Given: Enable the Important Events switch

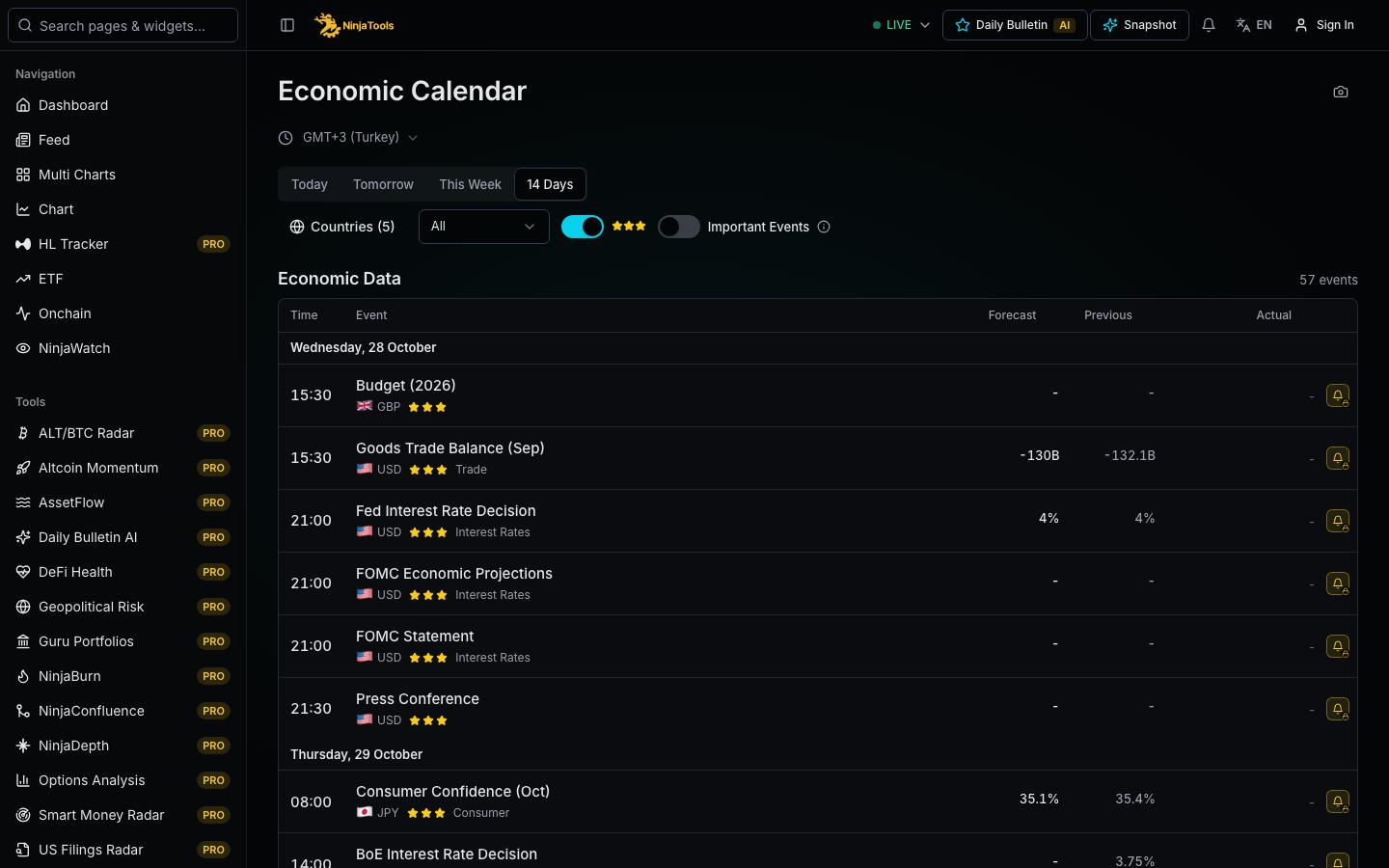Looking at the screenshot, I should (679, 227).
